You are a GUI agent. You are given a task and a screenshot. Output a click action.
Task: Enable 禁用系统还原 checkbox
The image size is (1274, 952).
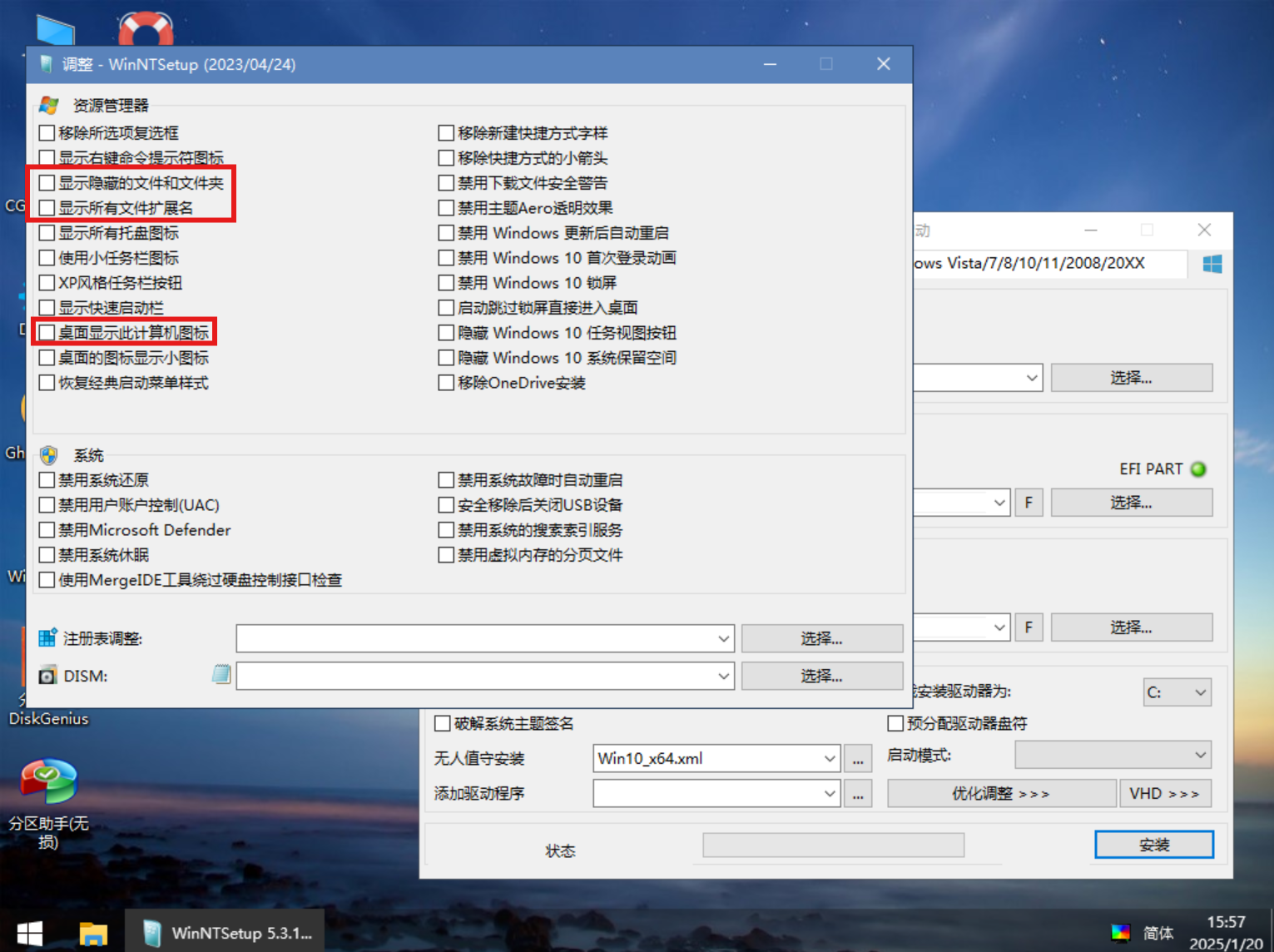point(47,479)
